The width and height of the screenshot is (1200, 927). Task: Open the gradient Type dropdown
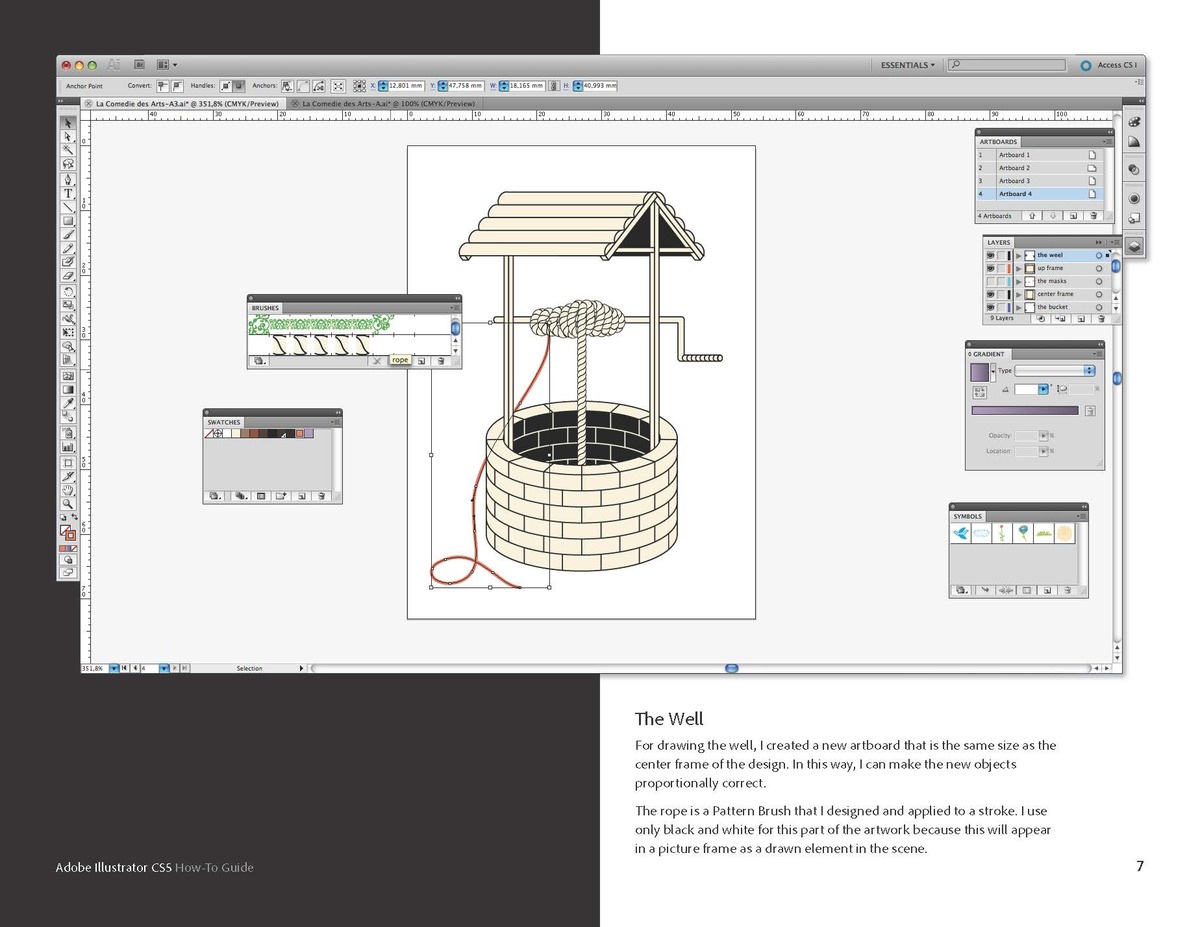click(1055, 371)
